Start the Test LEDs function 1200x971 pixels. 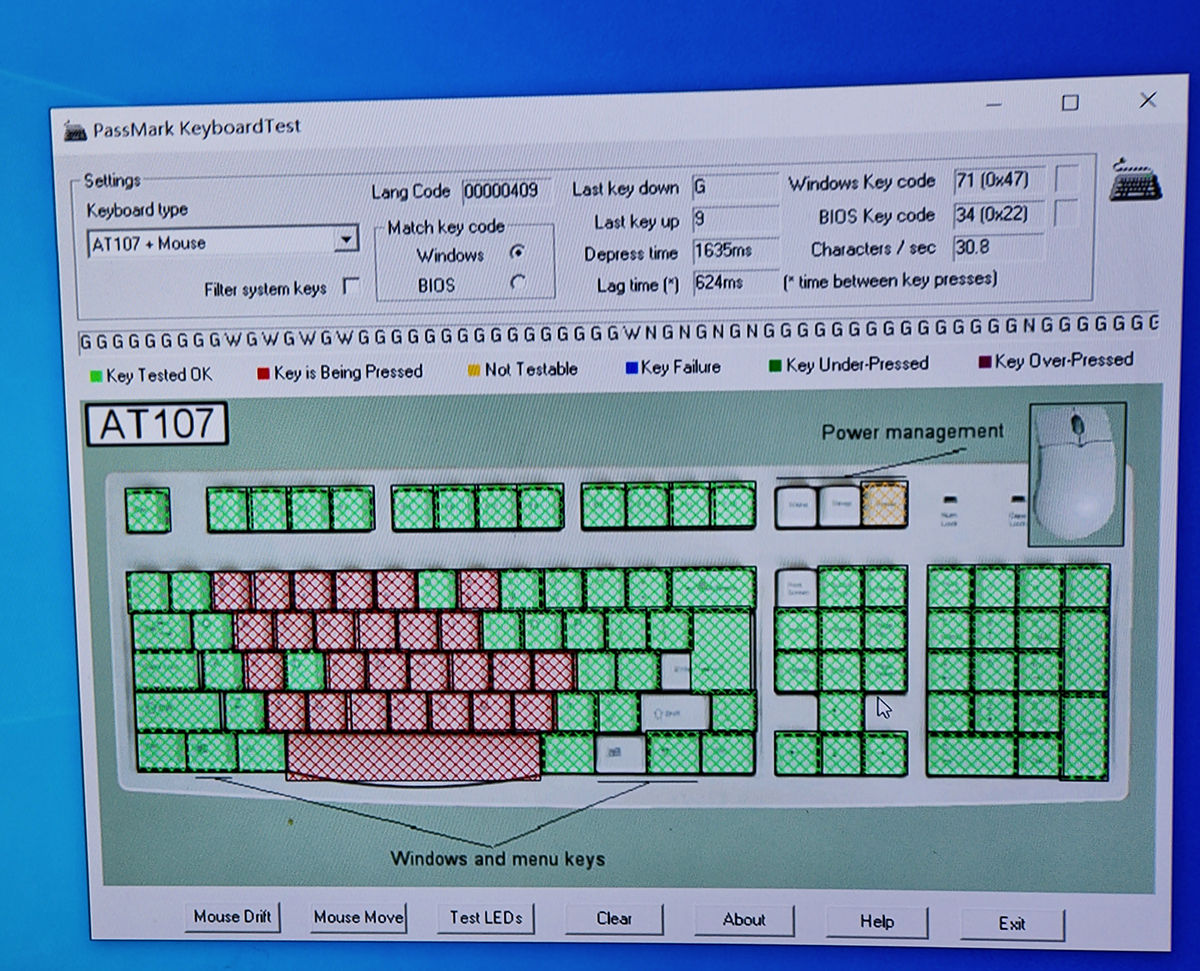click(485, 918)
